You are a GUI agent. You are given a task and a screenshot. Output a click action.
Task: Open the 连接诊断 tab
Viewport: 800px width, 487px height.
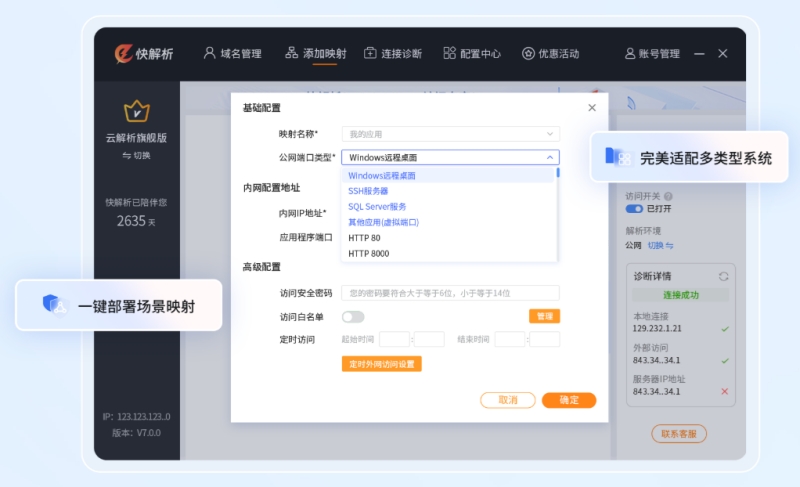(x=393, y=54)
